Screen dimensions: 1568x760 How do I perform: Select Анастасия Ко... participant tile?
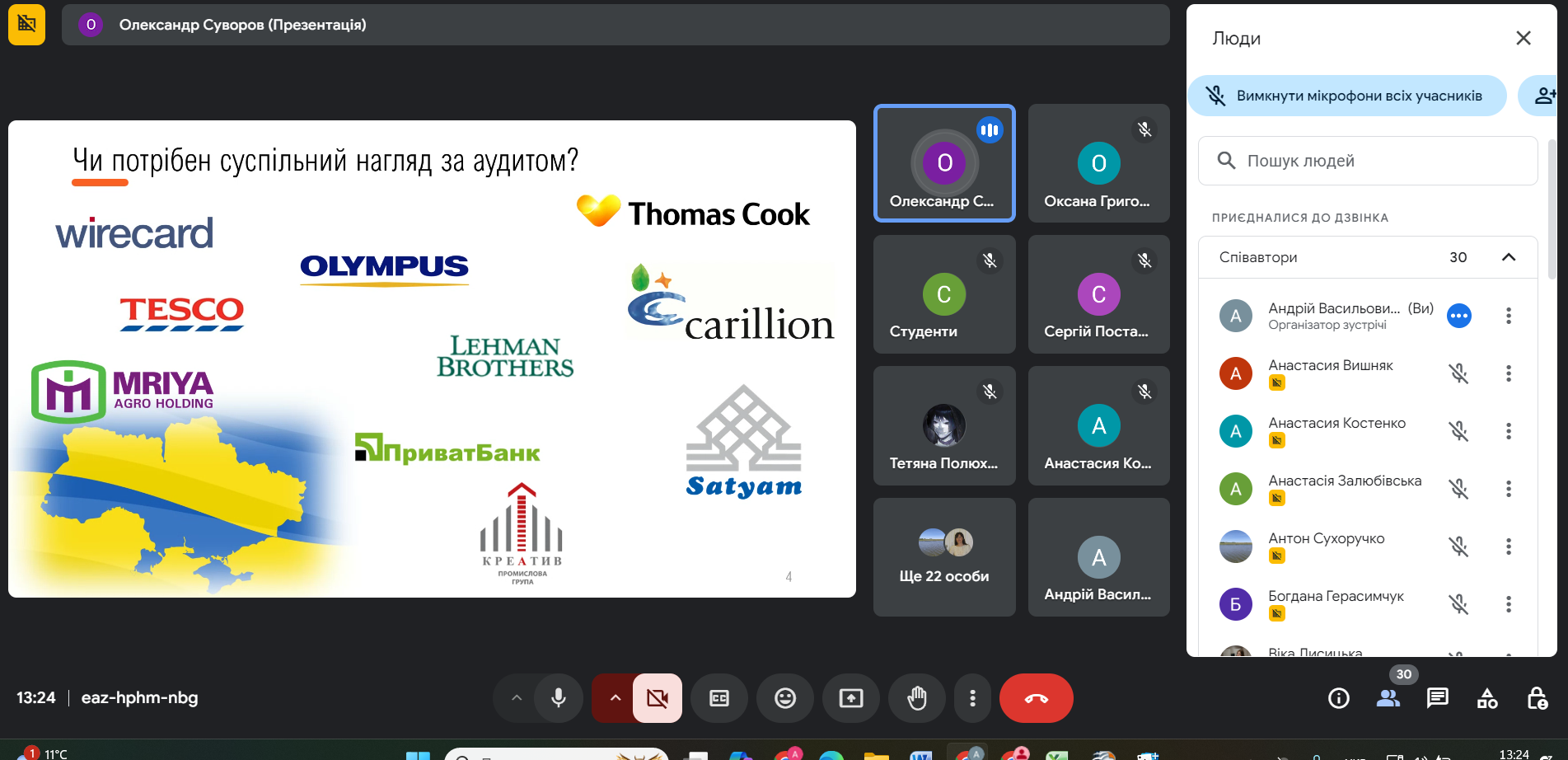pyautogui.click(x=1099, y=425)
